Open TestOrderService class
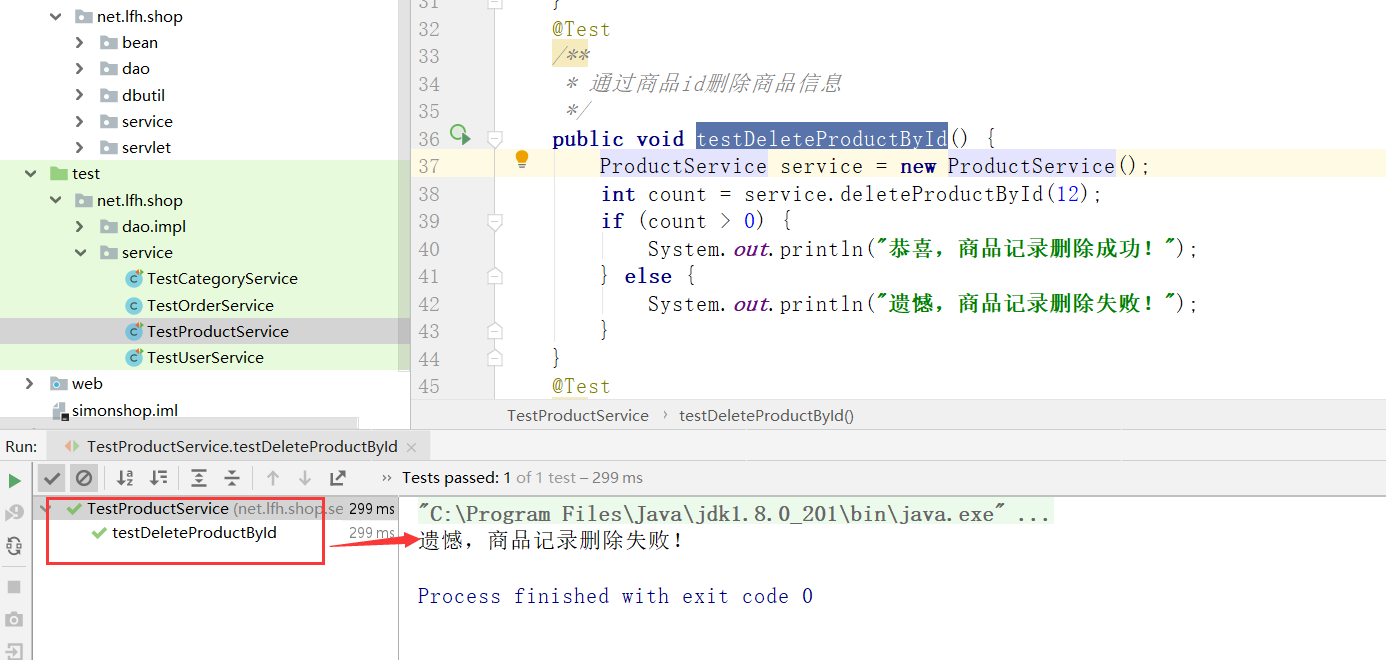Screen dimensions: 1386x660 pos(210,305)
